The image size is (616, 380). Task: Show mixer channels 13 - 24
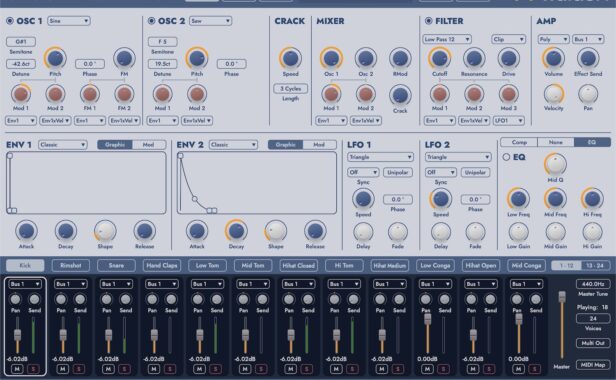[595, 266]
